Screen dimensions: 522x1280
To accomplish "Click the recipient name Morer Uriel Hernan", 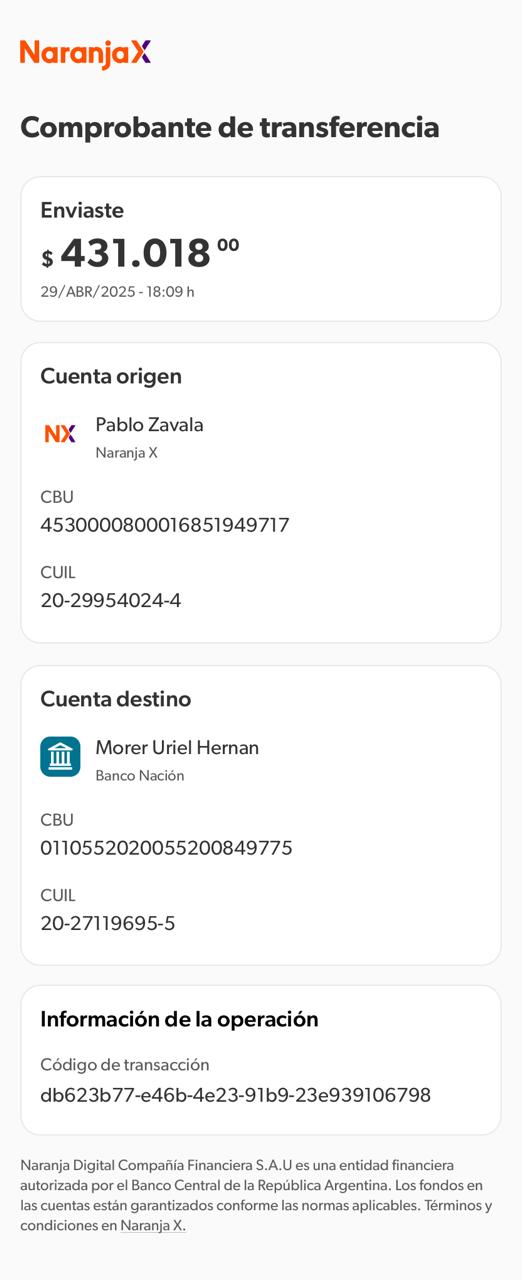I will click(x=177, y=747).
